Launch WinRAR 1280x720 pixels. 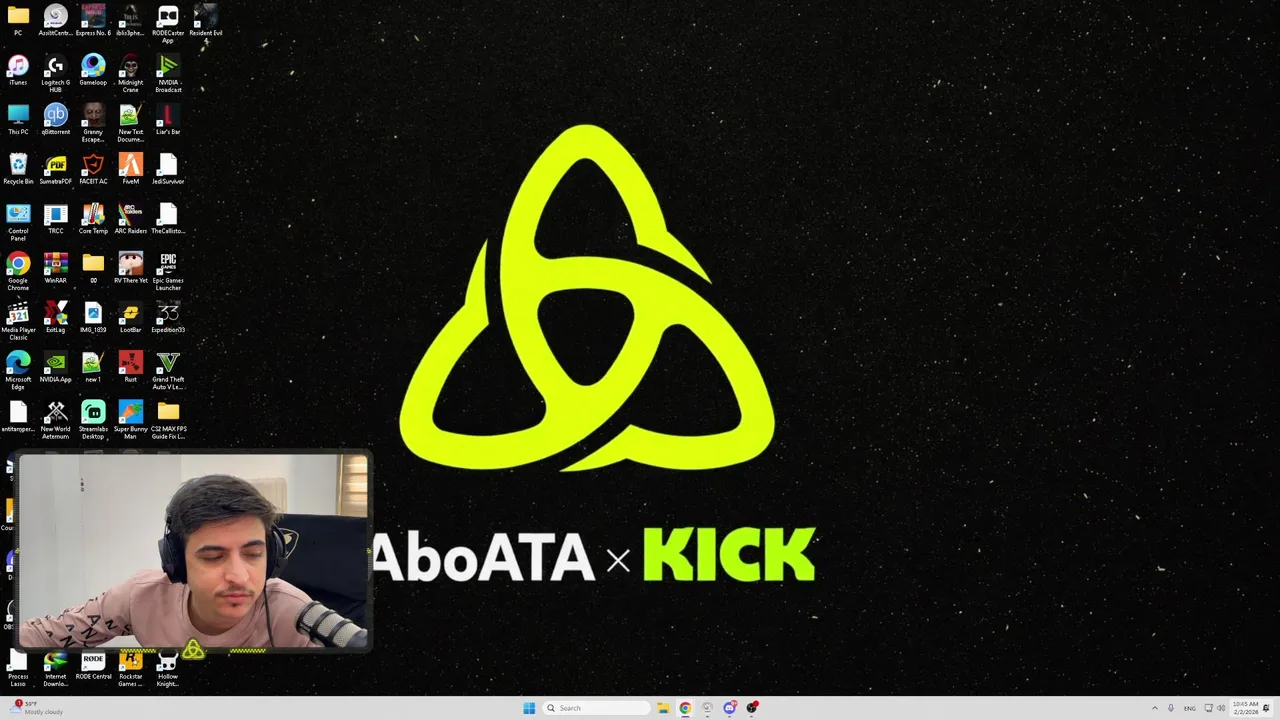56,268
